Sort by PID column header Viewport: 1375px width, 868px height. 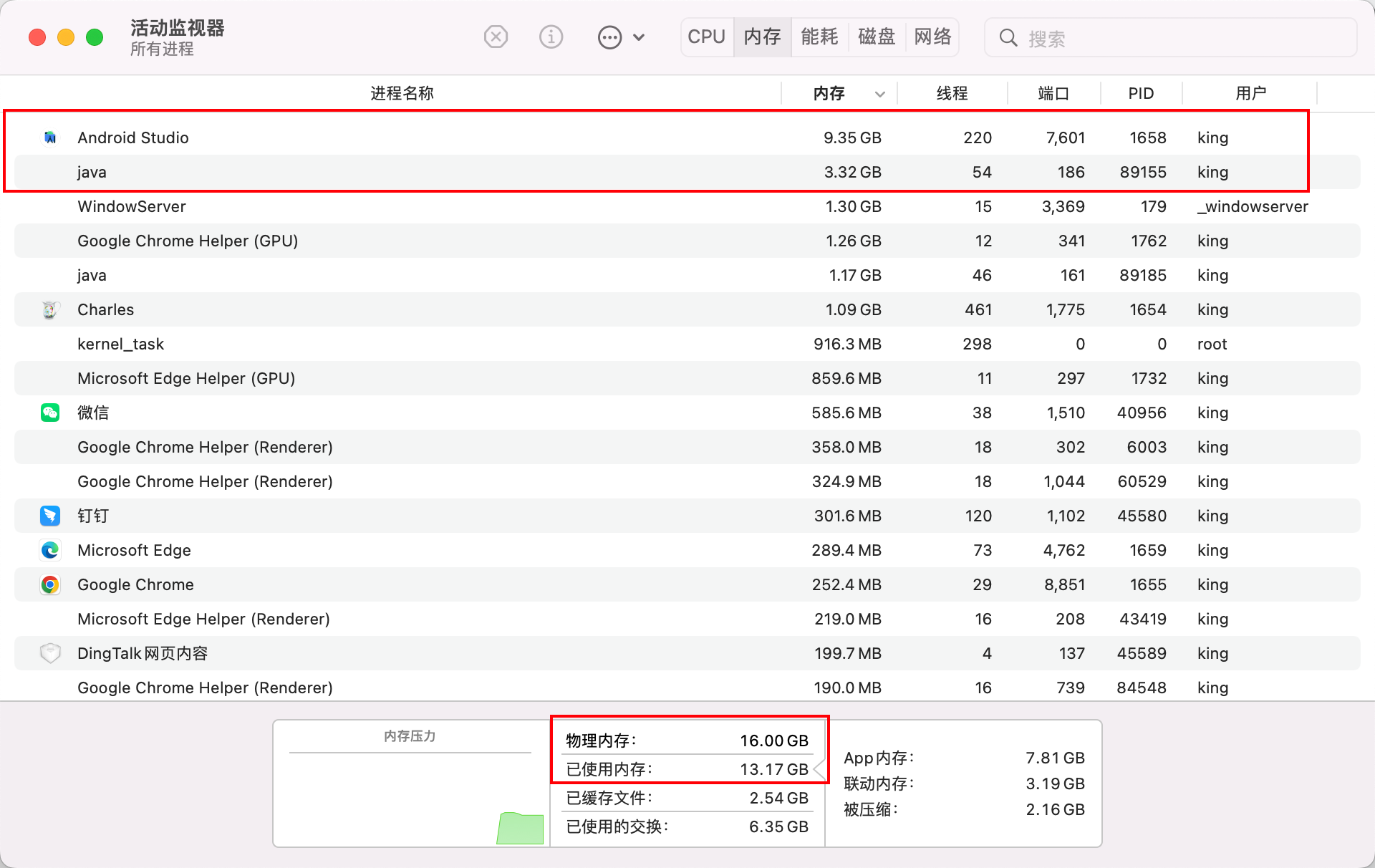1141,93
